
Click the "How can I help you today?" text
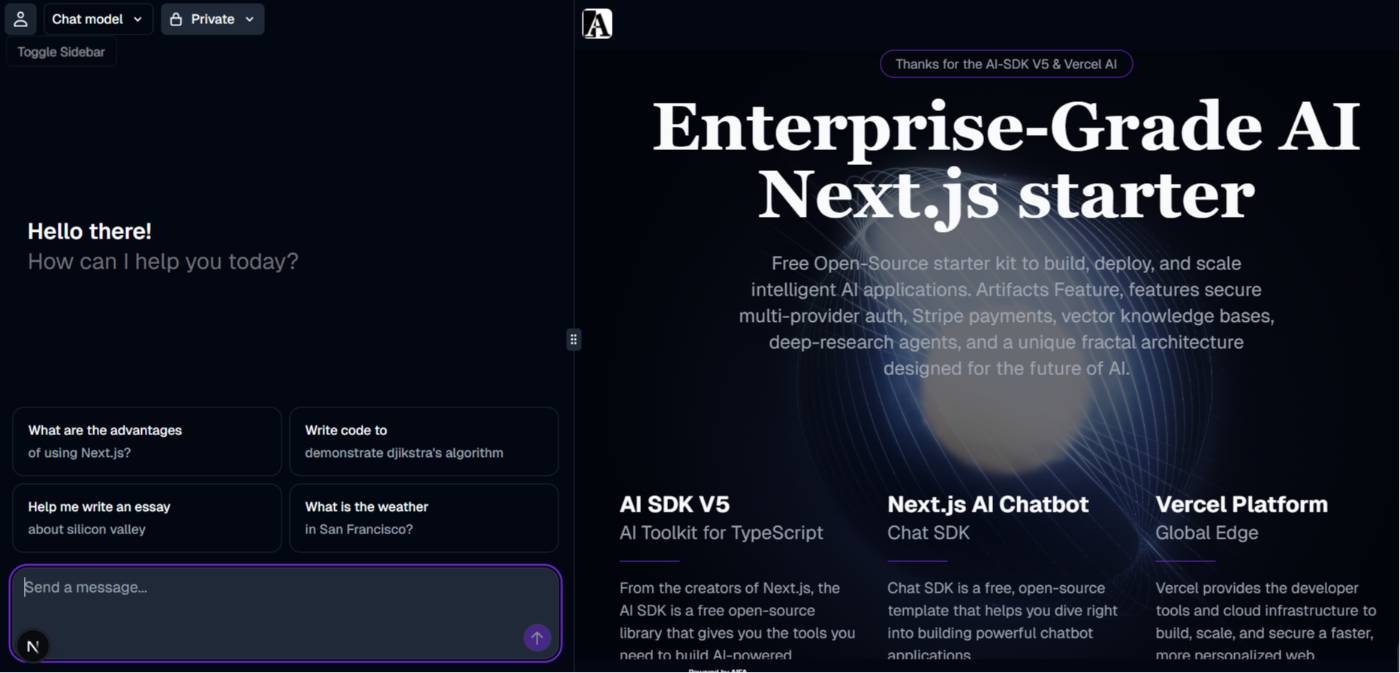coord(163,262)
